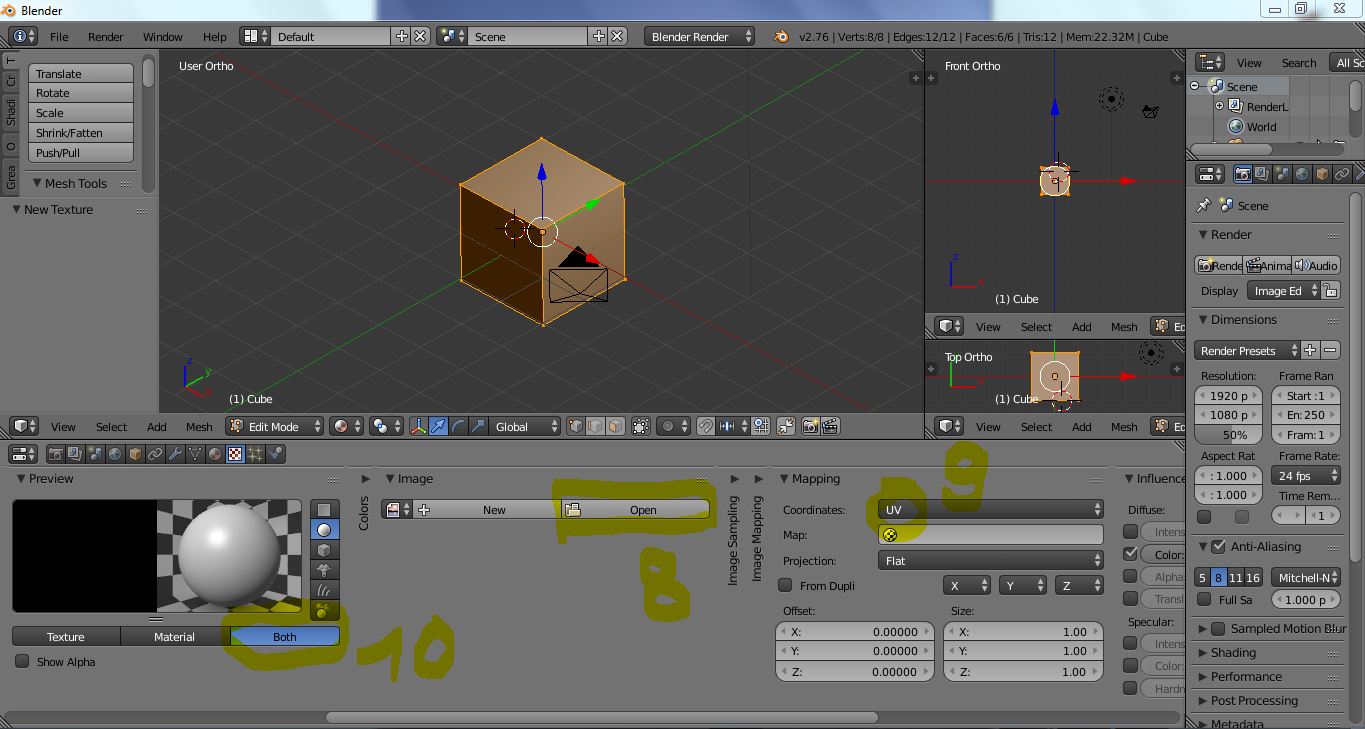Click the pin icon beside Scene
The image size is (1365, 729).
point(1204,205)
